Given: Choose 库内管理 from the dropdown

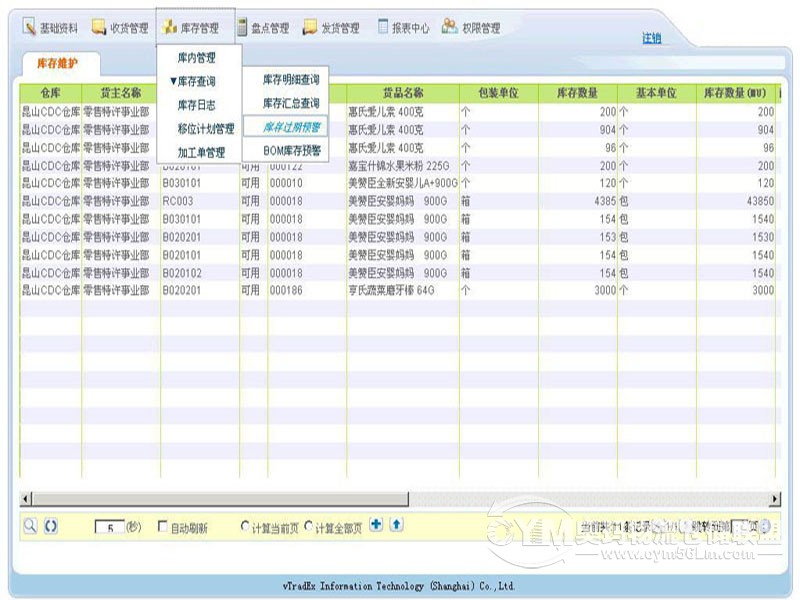Looking at the screenshot, I should 196,58.
